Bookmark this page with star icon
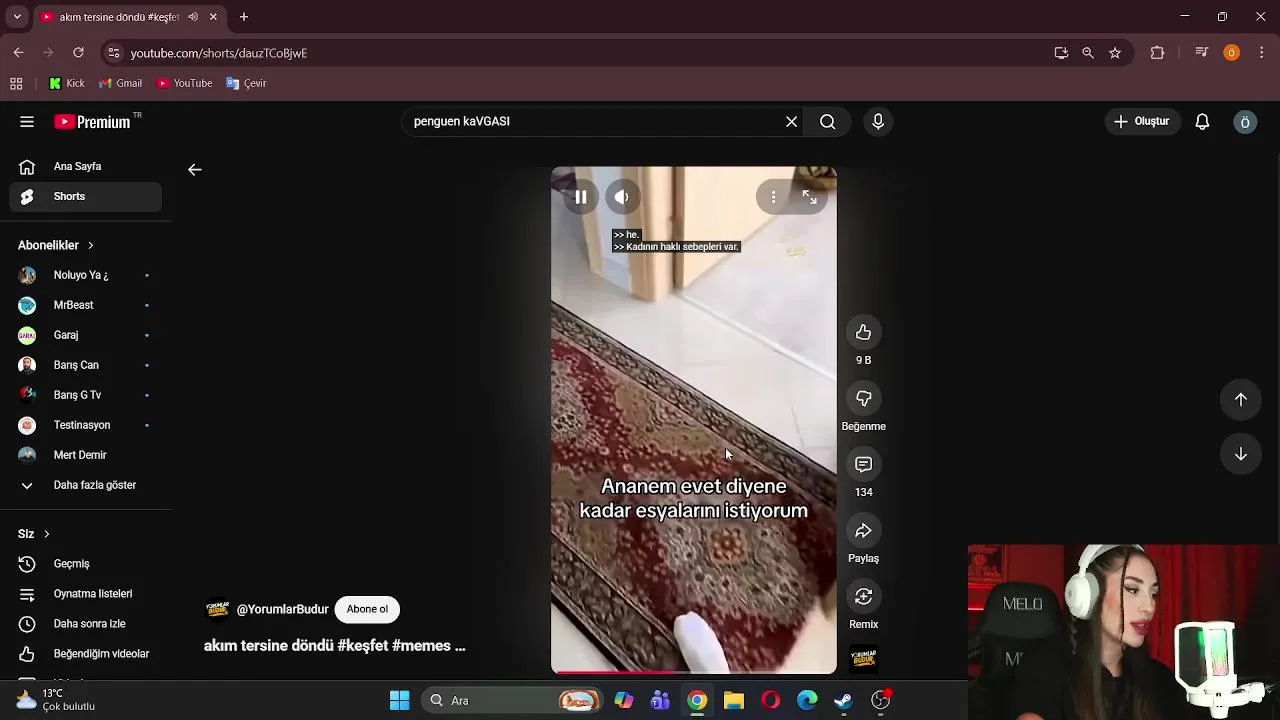 pos(1115,53)
